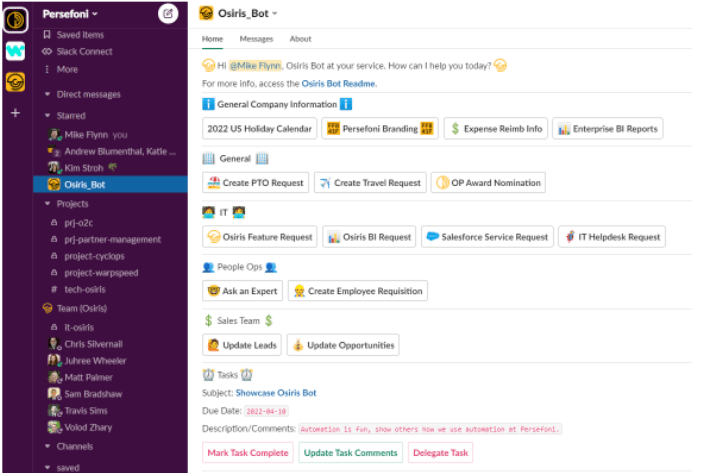Screen dimensions: 720x473
Task: Open the More sidebar options
Action: point(60,69)
